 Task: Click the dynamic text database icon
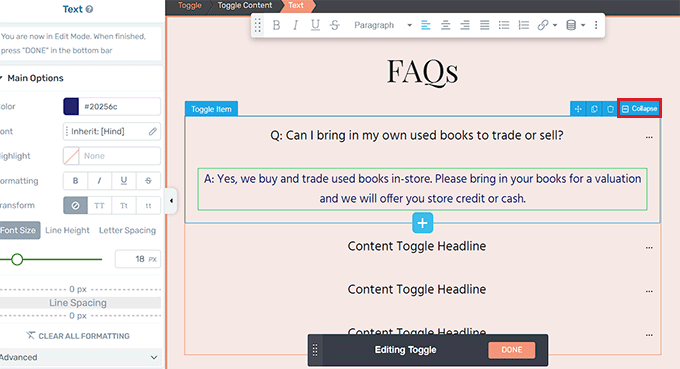[x=571, y=25]
